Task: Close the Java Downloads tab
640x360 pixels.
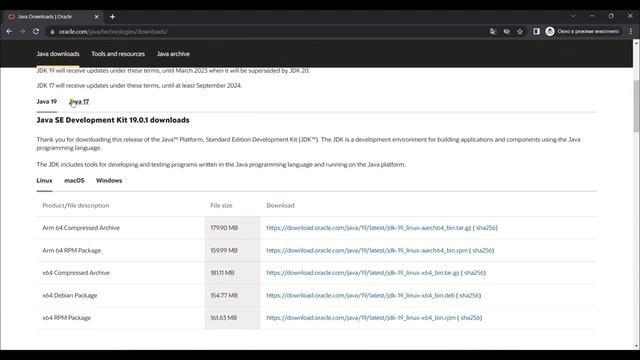Action: (97, 17)
